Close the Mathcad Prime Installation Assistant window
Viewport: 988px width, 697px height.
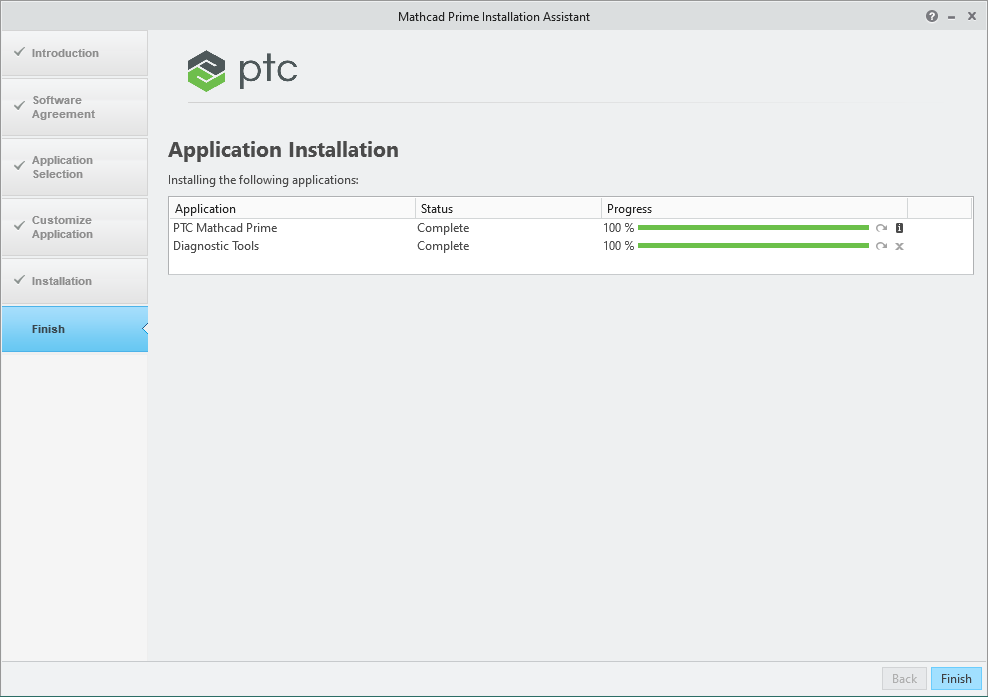[x=972, y=16]
